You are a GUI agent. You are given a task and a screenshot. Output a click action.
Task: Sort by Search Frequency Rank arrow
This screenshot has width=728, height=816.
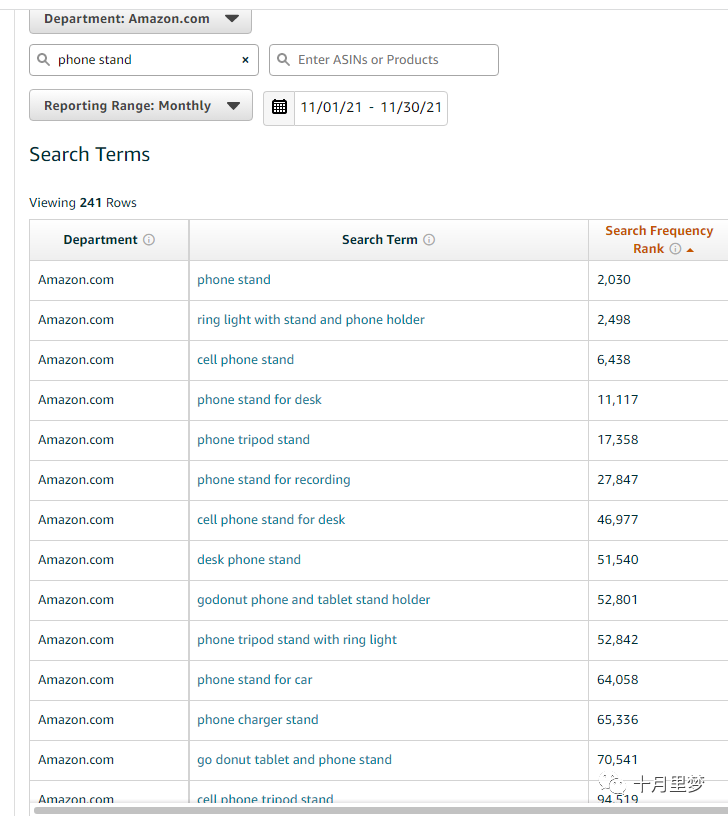[x=690, y=250]
